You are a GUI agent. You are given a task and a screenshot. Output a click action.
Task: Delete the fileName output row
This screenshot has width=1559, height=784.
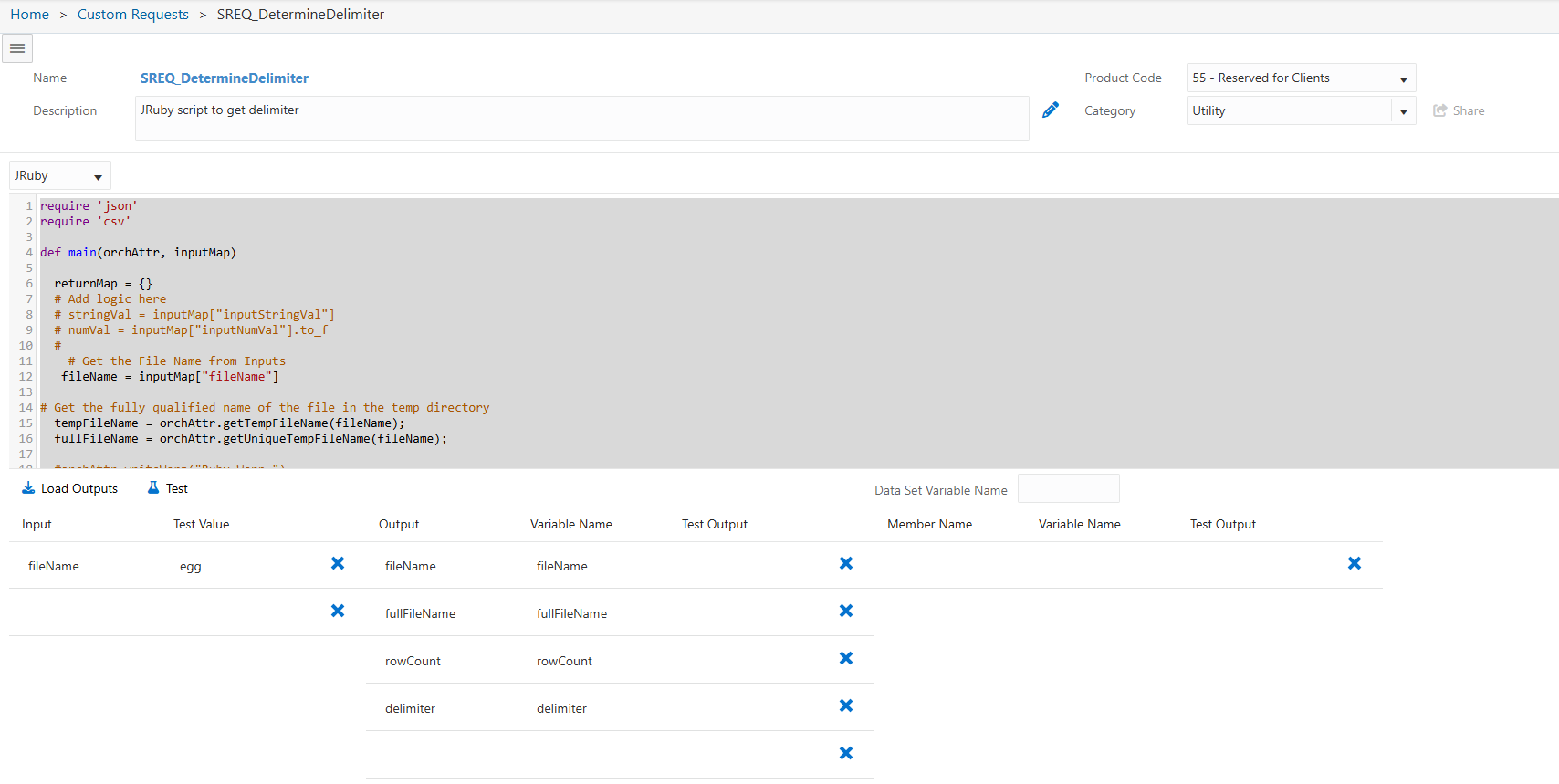(x=846, y=564)
